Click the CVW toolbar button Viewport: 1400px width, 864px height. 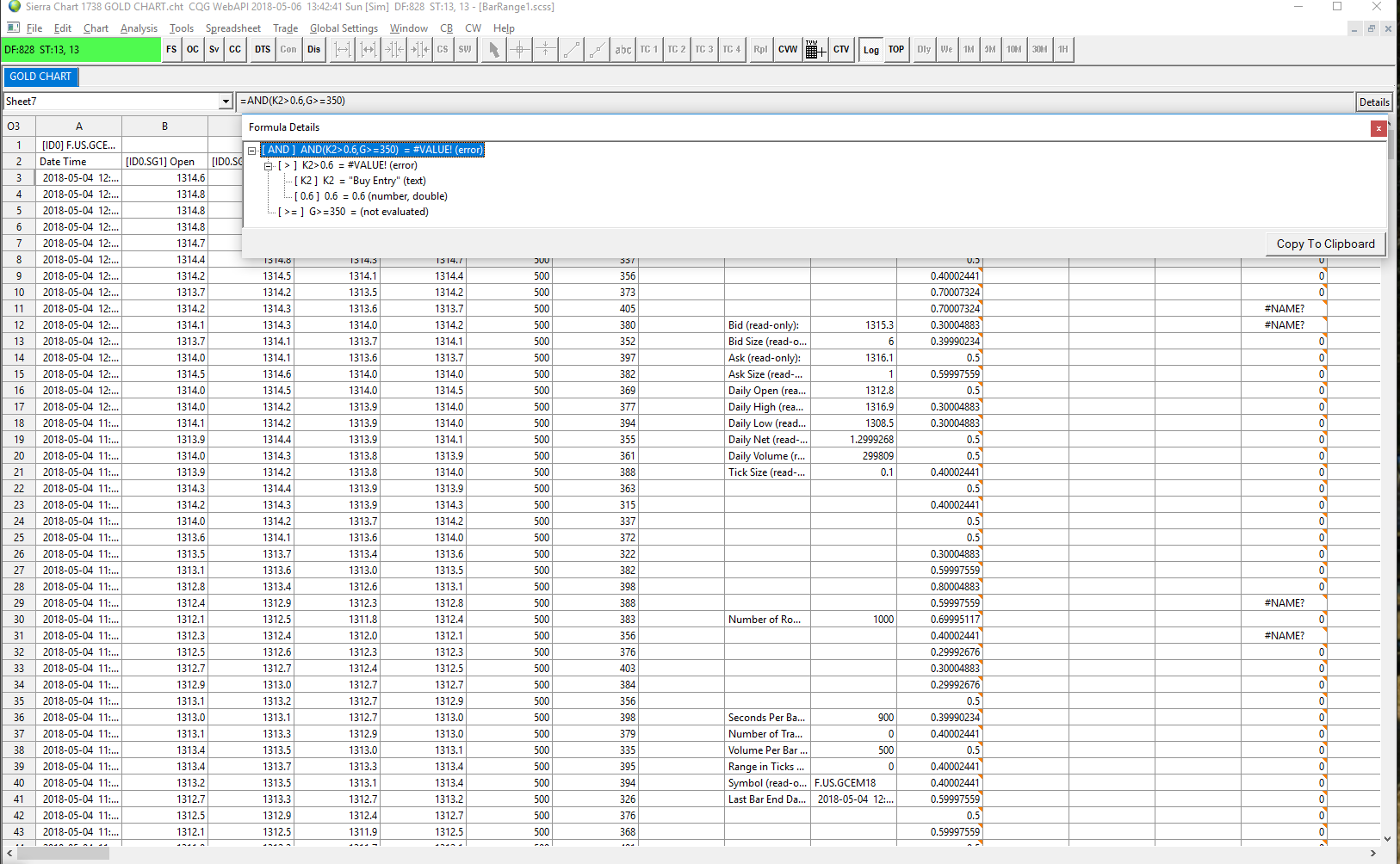(787, 50)
